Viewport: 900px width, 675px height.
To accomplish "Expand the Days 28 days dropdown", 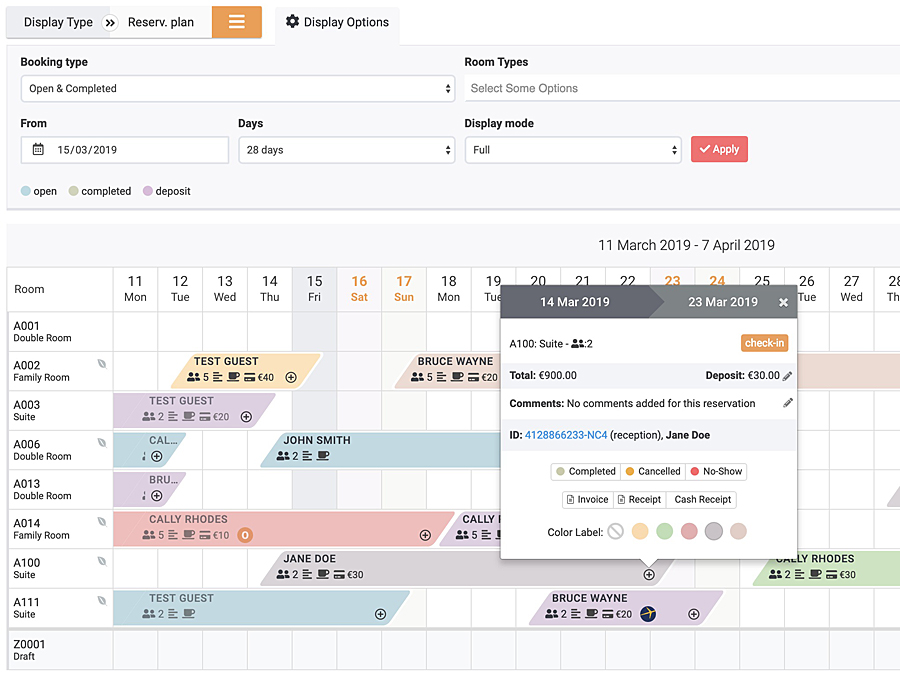I will click(x=347, y=150).
